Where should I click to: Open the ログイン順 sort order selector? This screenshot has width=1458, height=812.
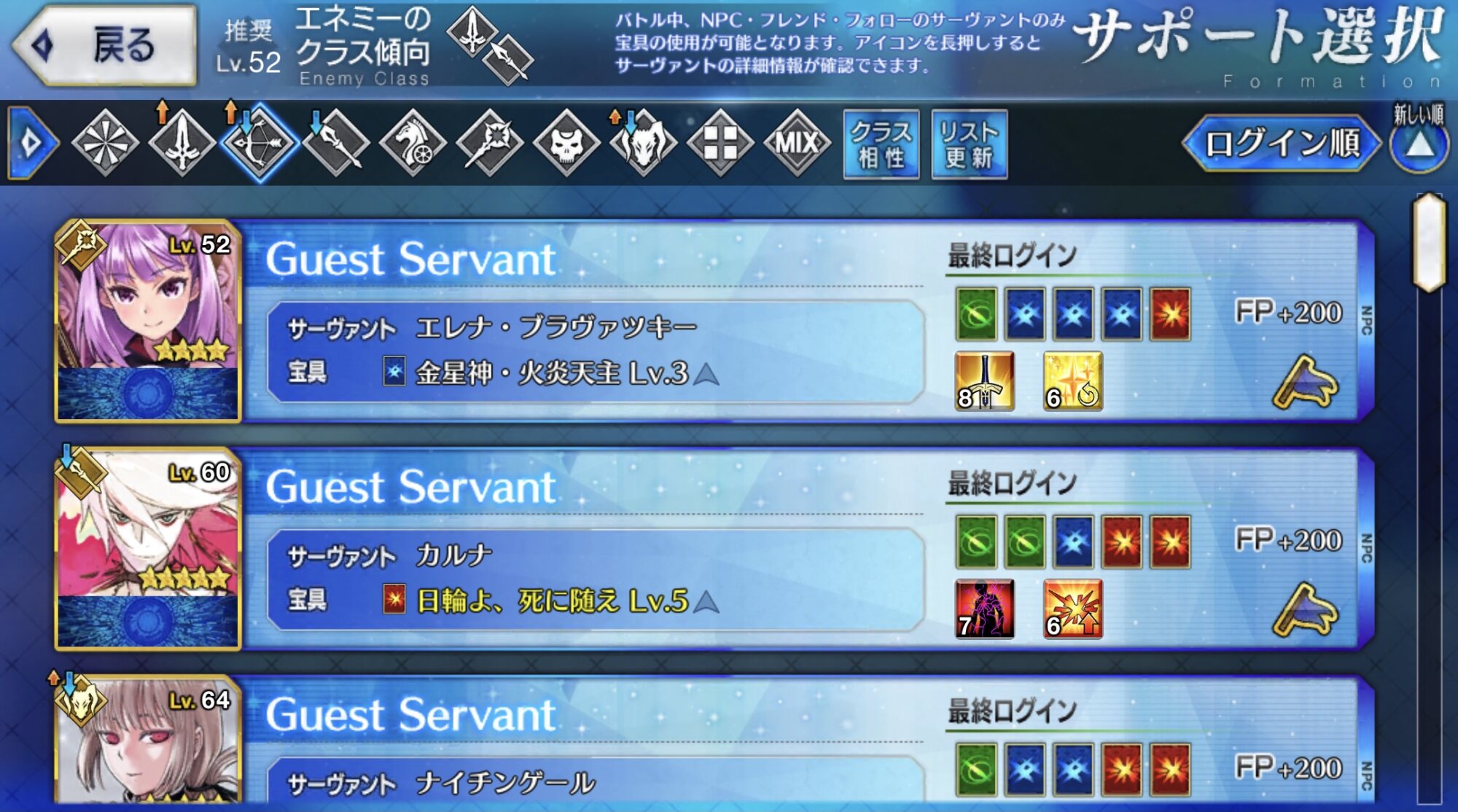click(1282, 144)
